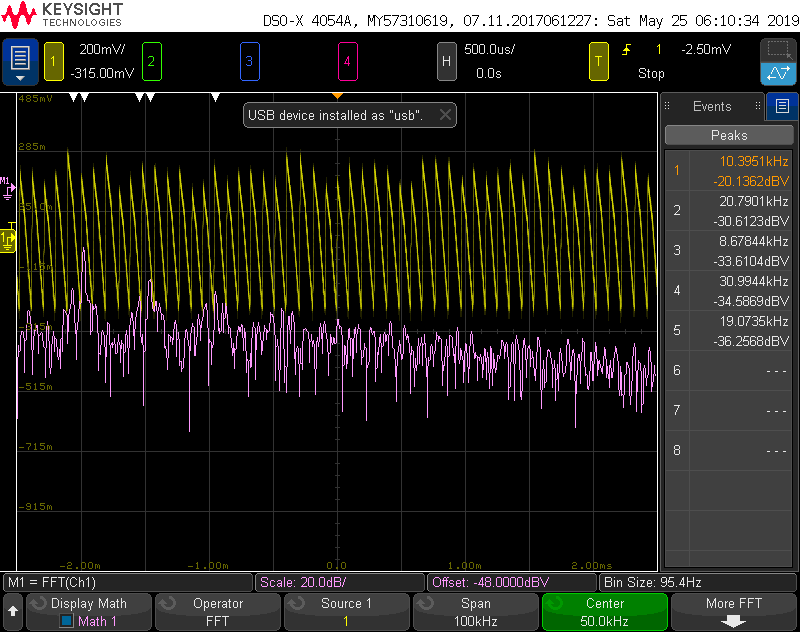
Task: Select Channel 3 settings
Action: 248,61
